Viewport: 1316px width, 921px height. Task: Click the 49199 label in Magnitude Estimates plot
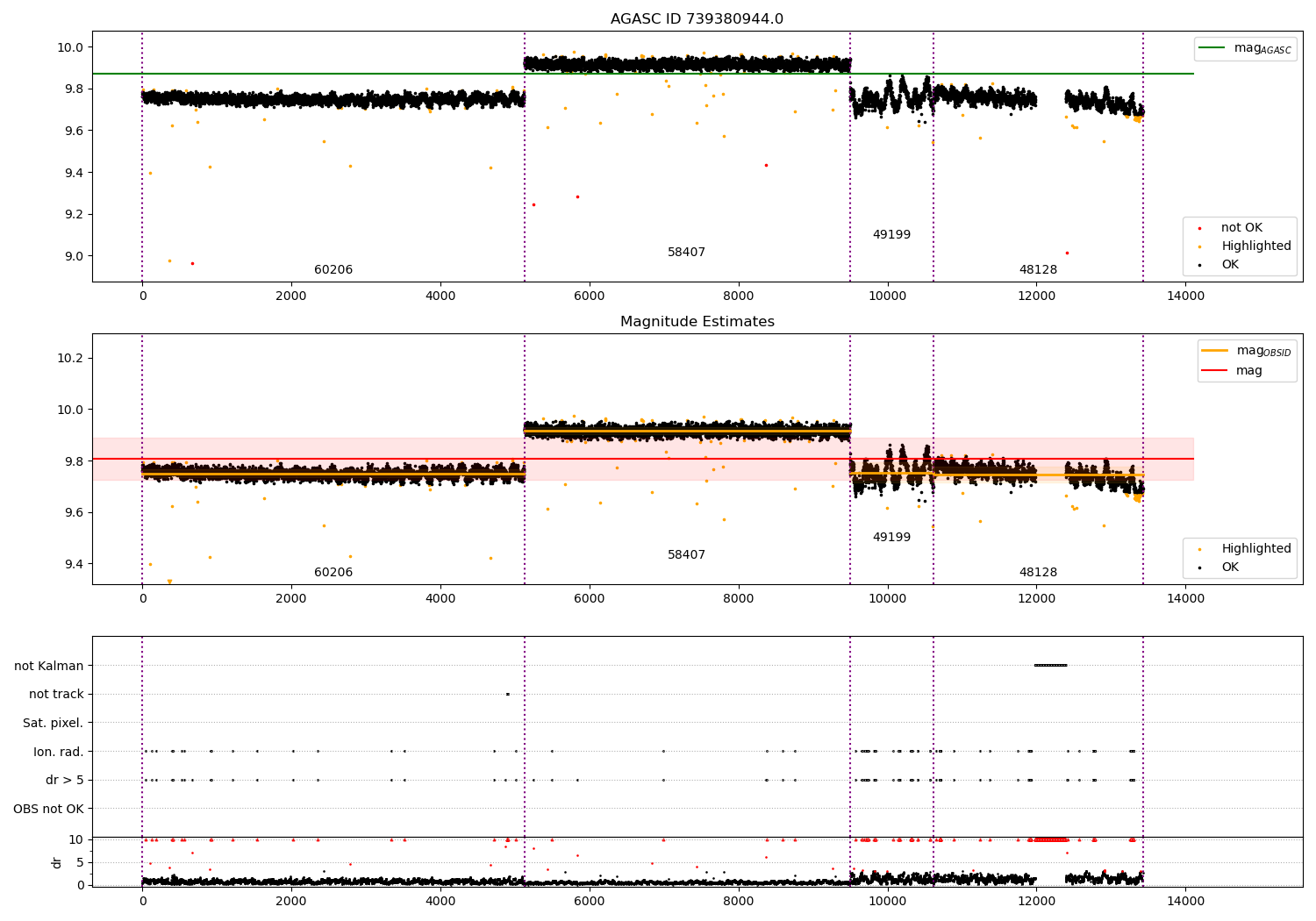(x=891, y=538)
